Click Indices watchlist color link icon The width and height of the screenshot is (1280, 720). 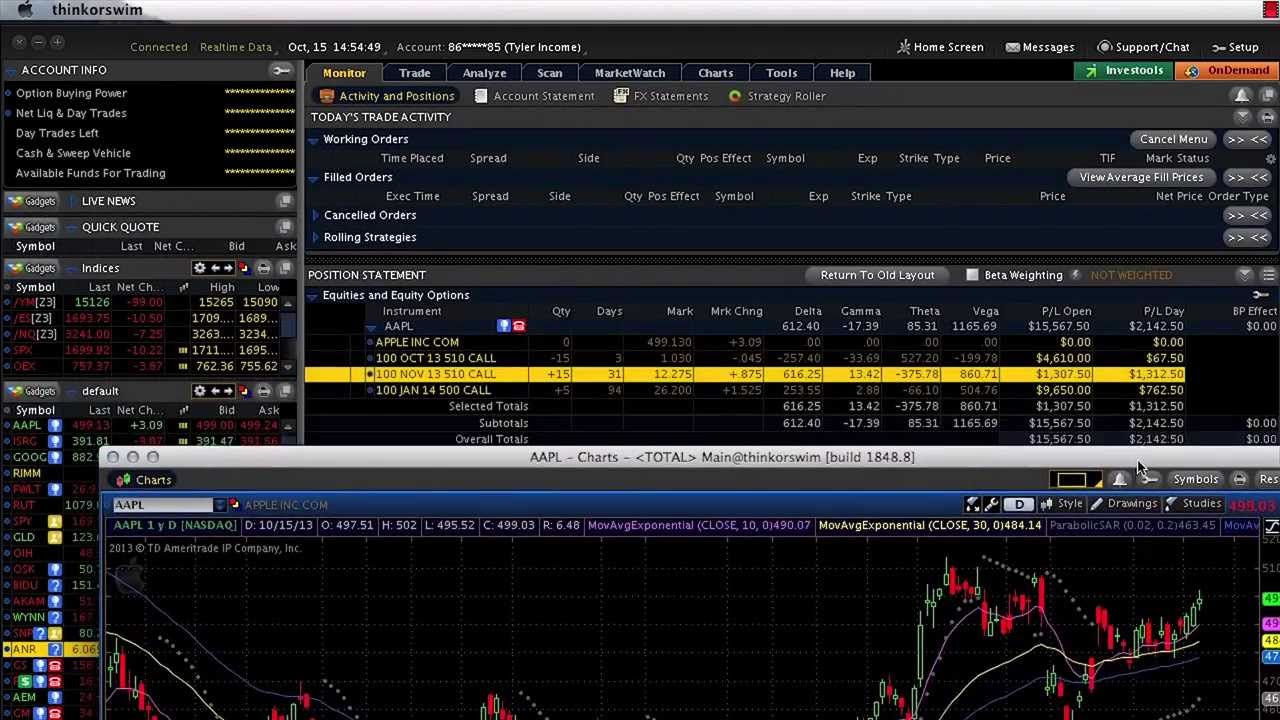point(242,268)
